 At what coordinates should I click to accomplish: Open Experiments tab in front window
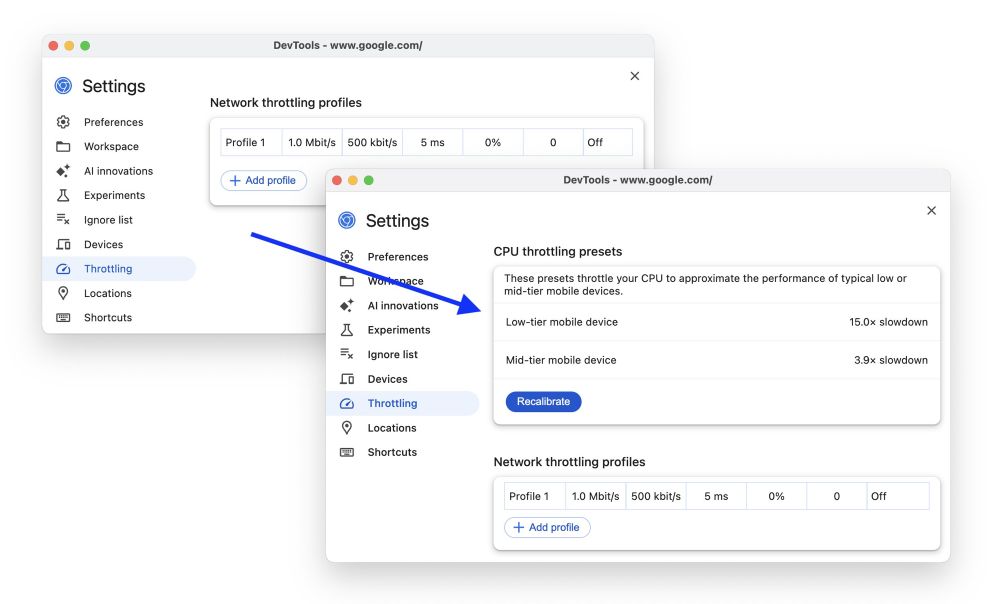pyautogui.click(x=402, y=330)
